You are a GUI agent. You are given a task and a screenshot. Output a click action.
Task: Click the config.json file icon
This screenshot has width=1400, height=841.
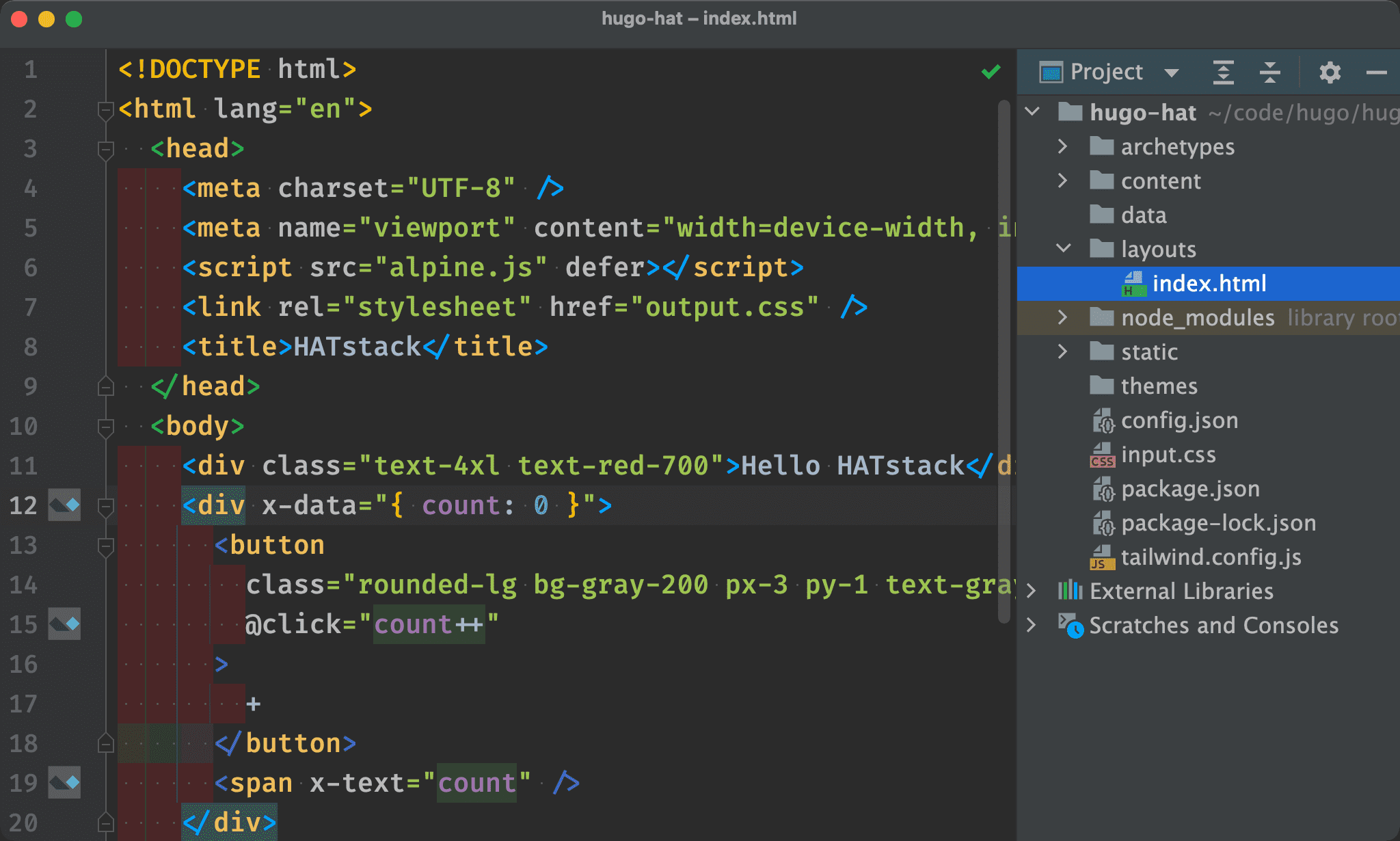coord(1103,420)
